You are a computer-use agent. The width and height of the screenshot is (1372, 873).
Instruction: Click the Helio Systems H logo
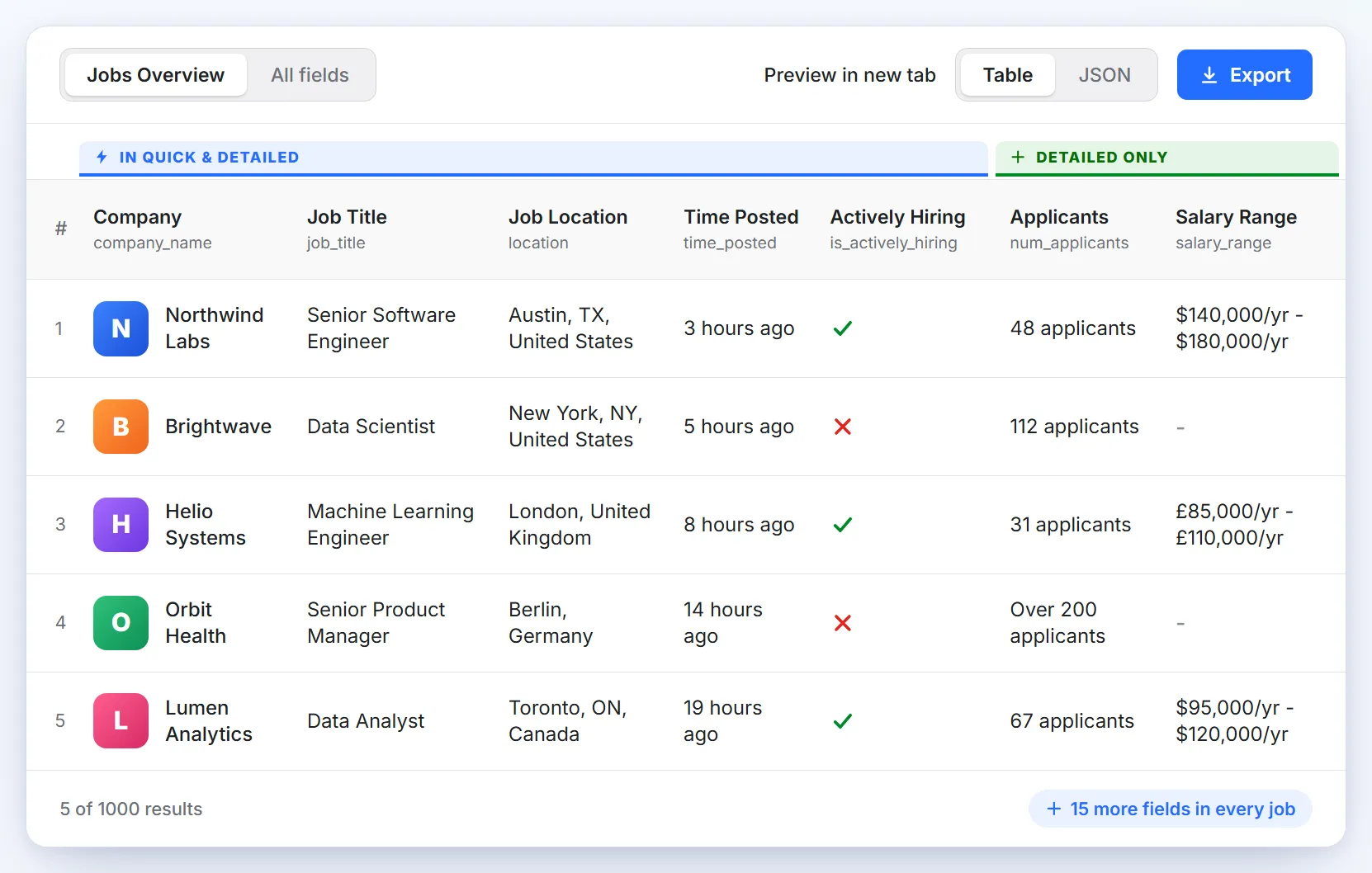[x=121, y=525]
